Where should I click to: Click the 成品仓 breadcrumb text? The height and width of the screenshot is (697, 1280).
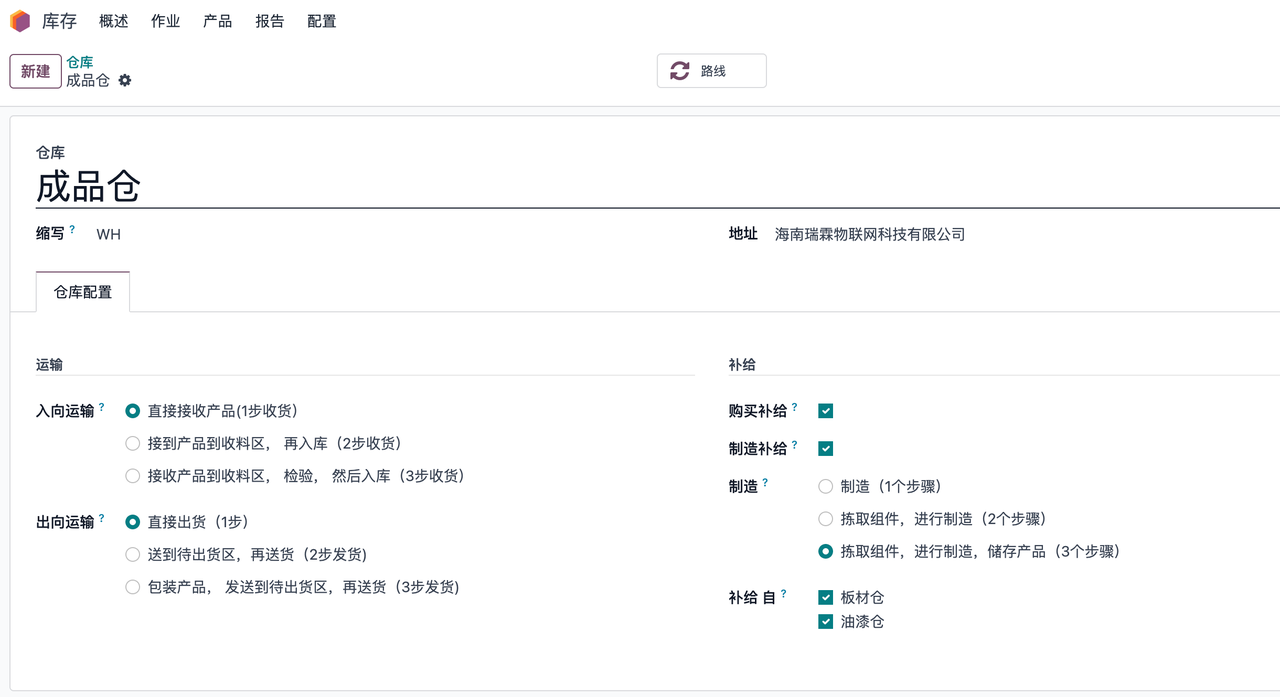click(x=88, y=80)
